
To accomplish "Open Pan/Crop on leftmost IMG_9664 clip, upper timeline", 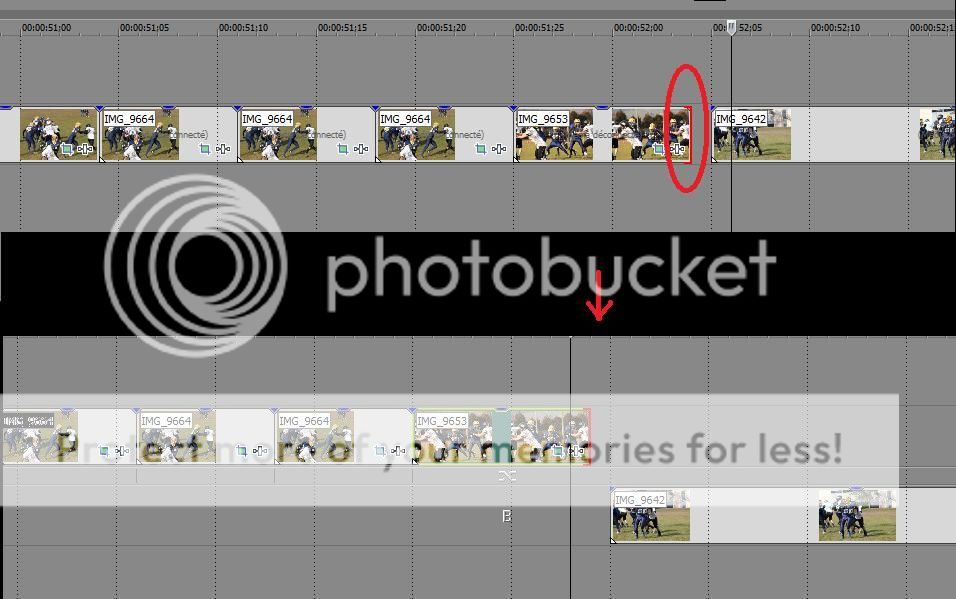I will (x=205, y=149).
